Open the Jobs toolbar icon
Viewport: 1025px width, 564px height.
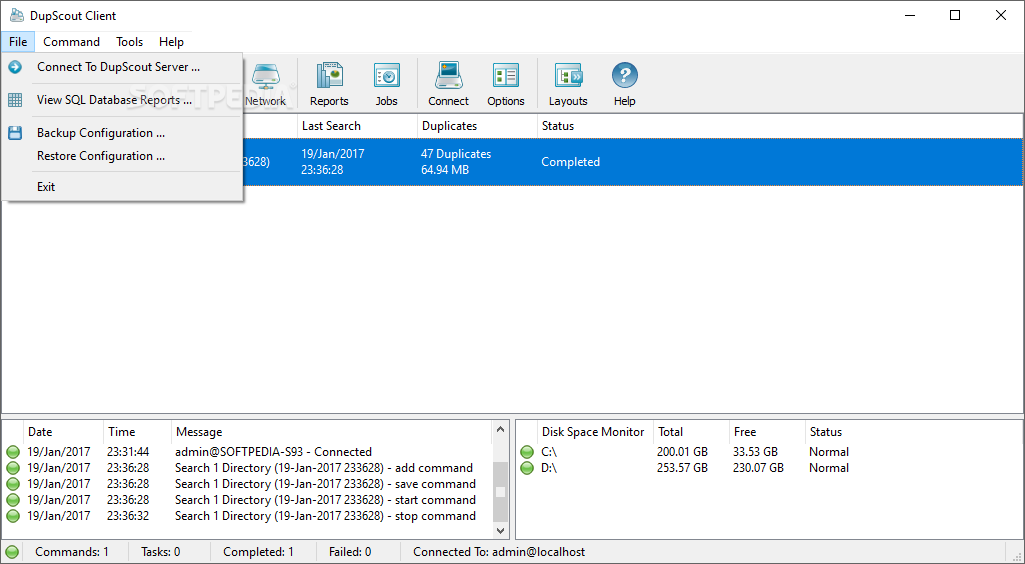[x=386, y=76]
